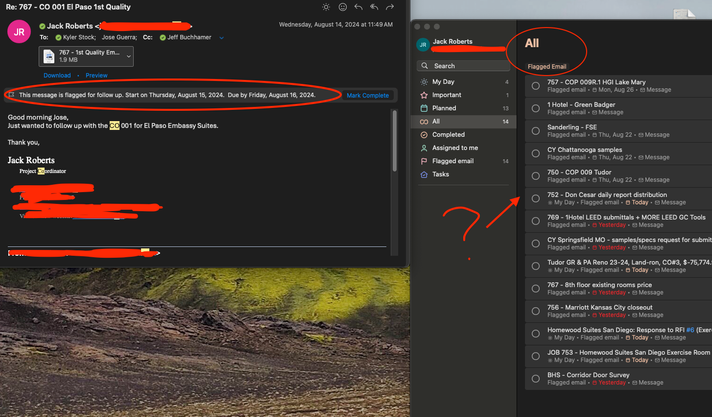712x417 pixels.
Task: Open JR avatar in the email header
Action: coord(19,32)
